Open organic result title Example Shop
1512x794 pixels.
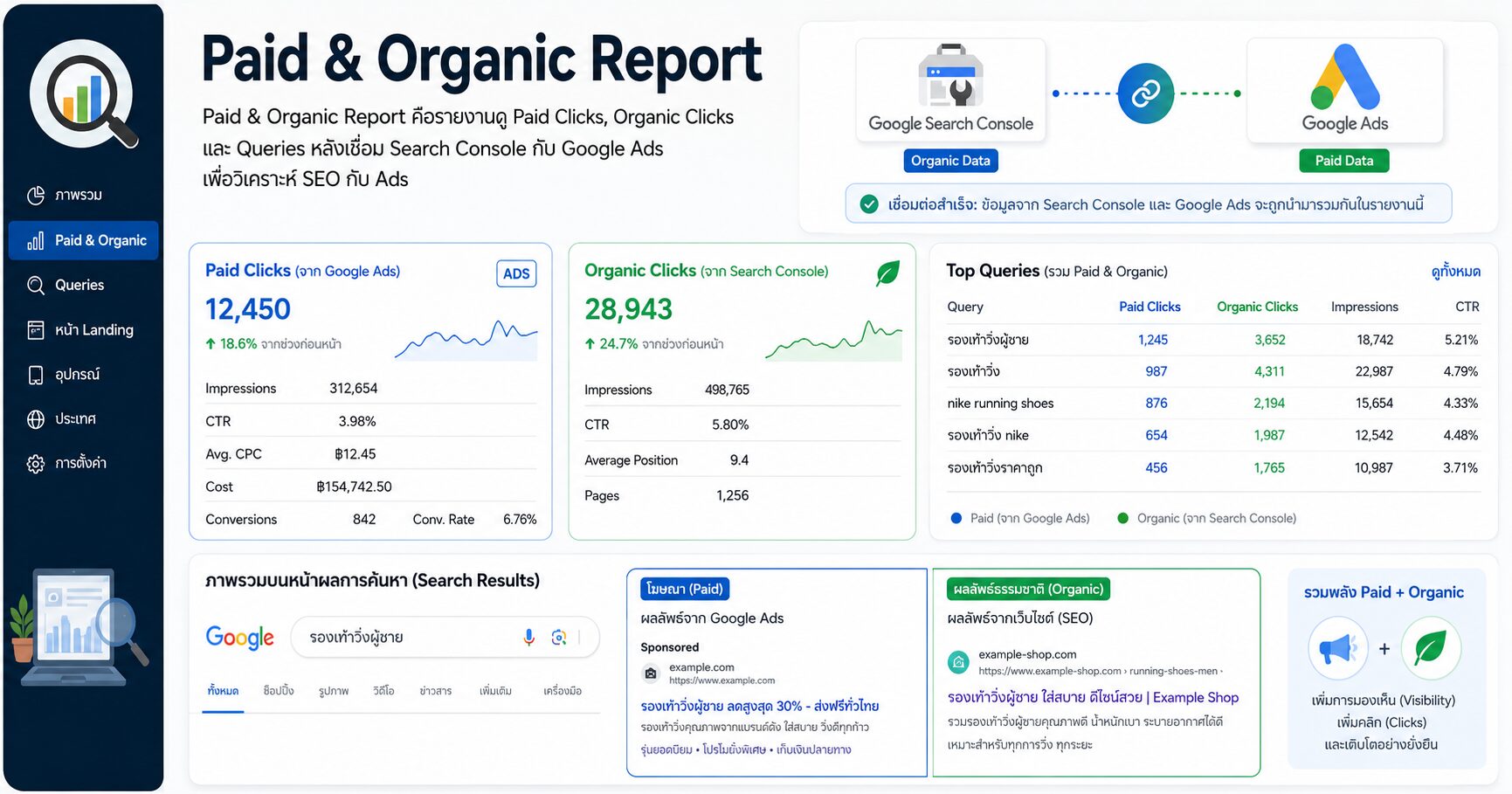1093,697
